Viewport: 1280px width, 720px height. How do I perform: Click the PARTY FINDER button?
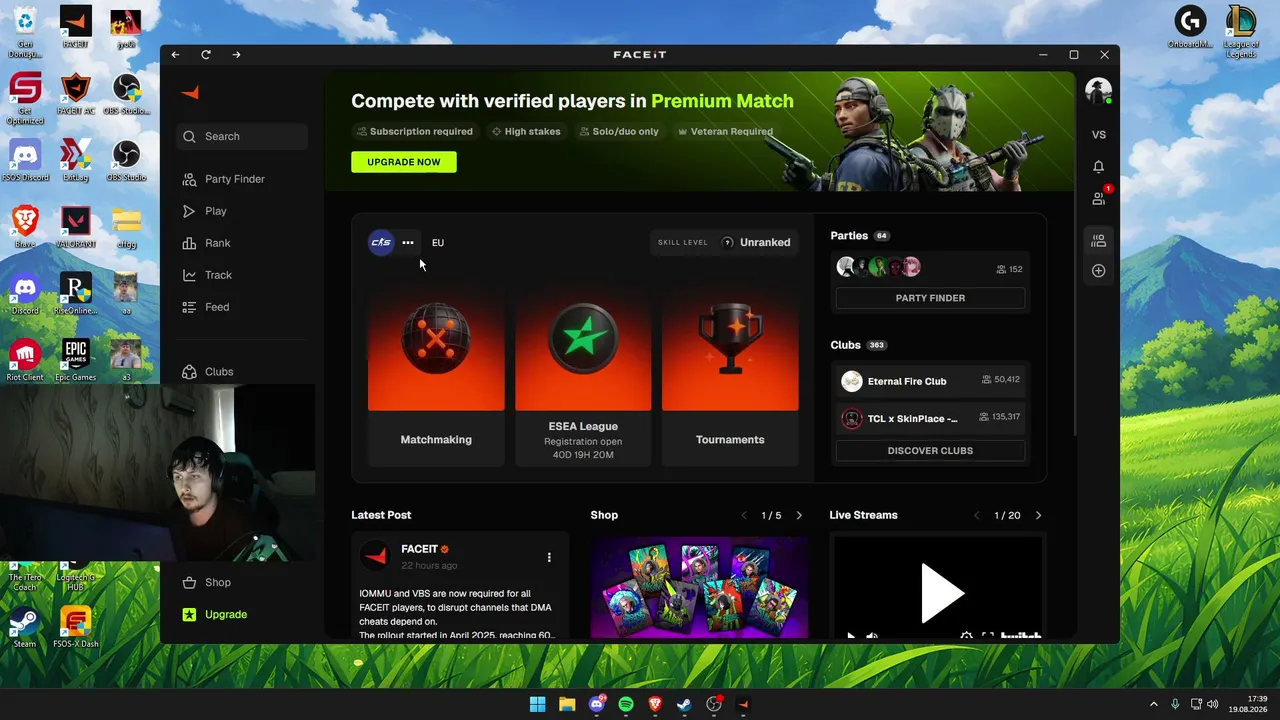click(930, 298)
